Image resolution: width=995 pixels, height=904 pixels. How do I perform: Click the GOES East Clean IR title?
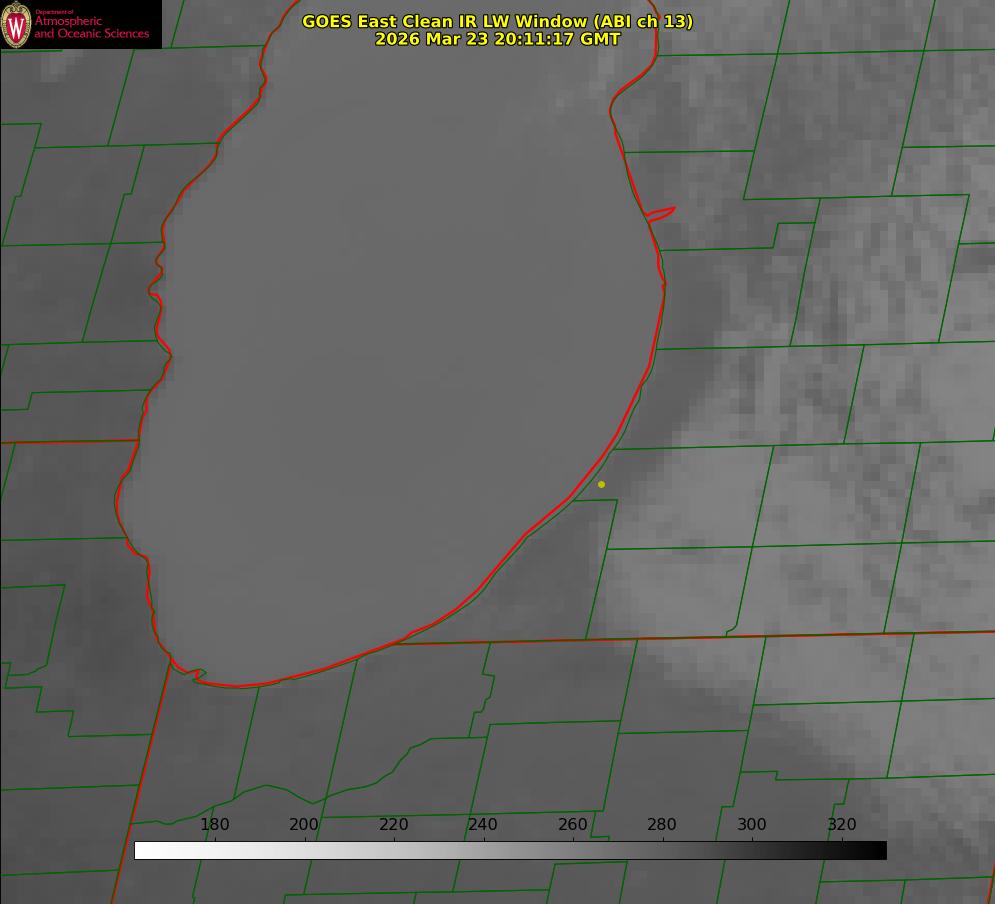point(497,21)
